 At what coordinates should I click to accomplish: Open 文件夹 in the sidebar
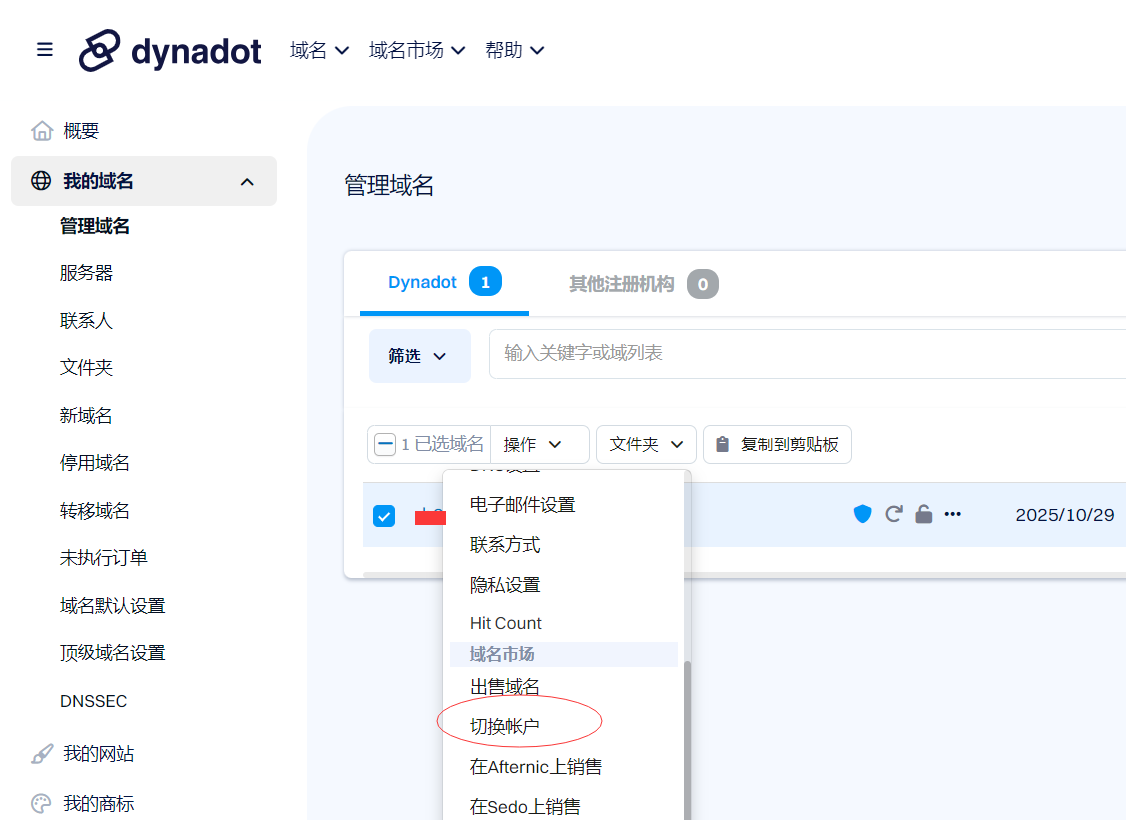point(86,368)
